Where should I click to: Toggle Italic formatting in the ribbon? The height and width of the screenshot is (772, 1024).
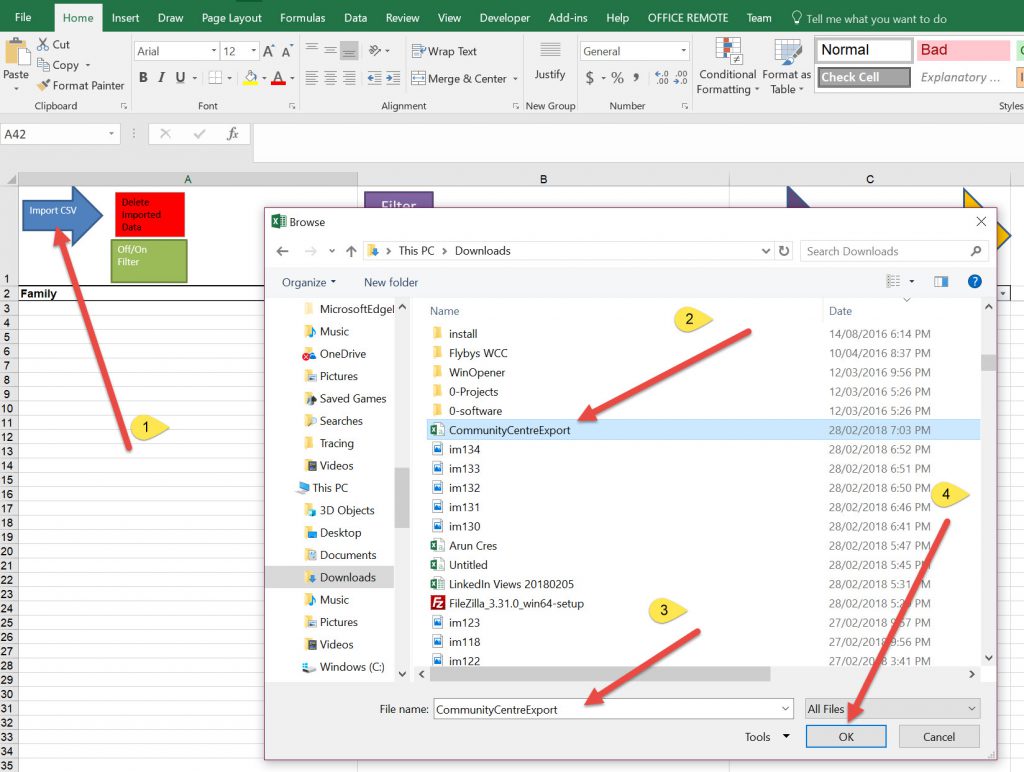(x=162, y=78)
